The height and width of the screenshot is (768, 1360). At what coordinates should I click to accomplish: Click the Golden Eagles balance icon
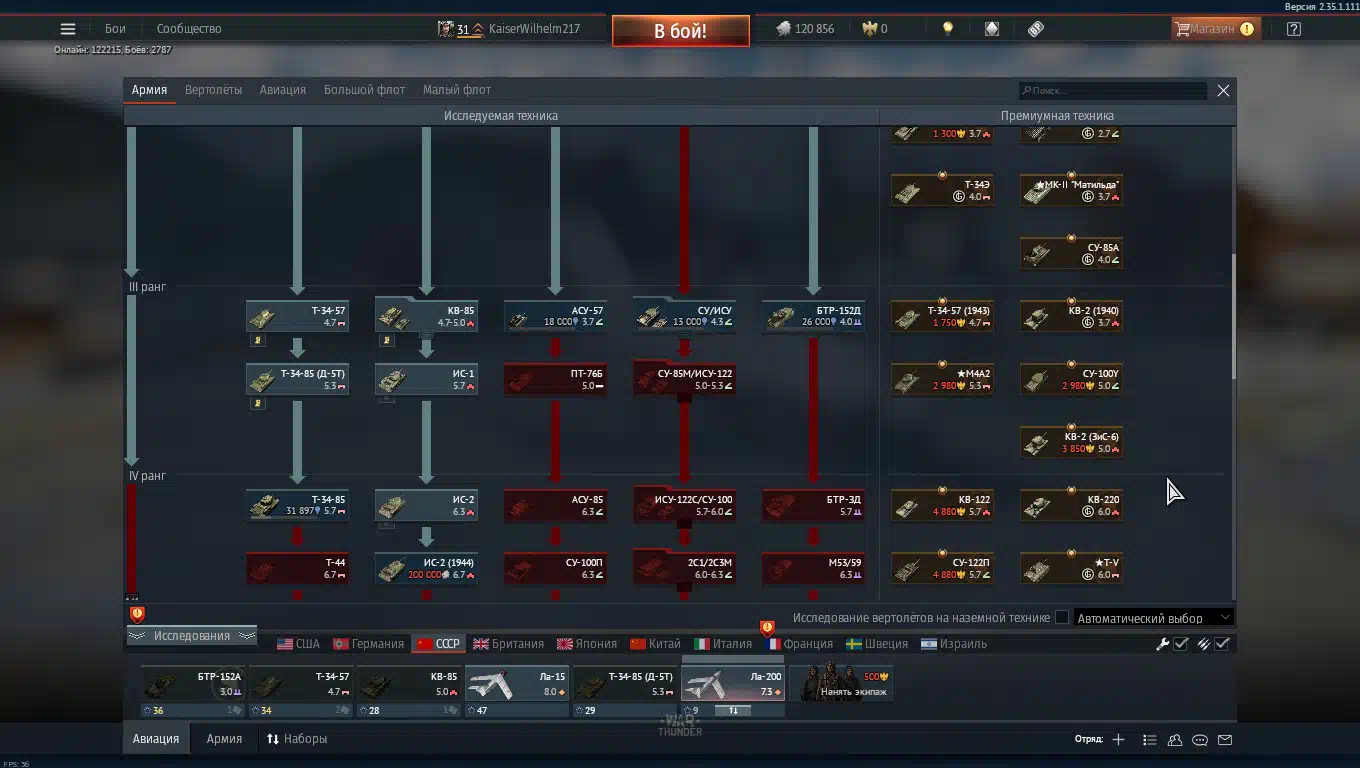(x=868, y=29)
